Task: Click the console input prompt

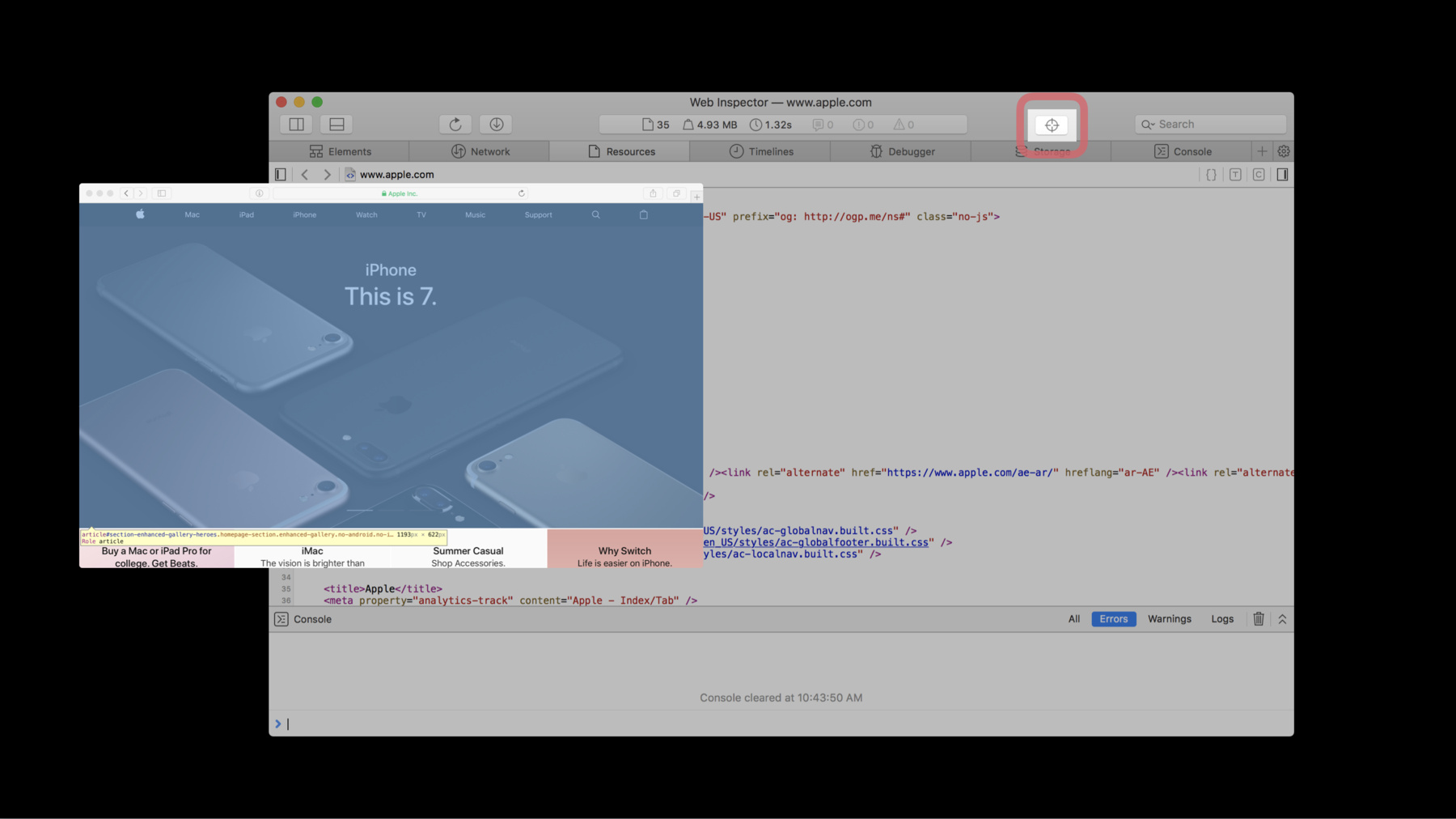Action: click(x=781, y=724)
